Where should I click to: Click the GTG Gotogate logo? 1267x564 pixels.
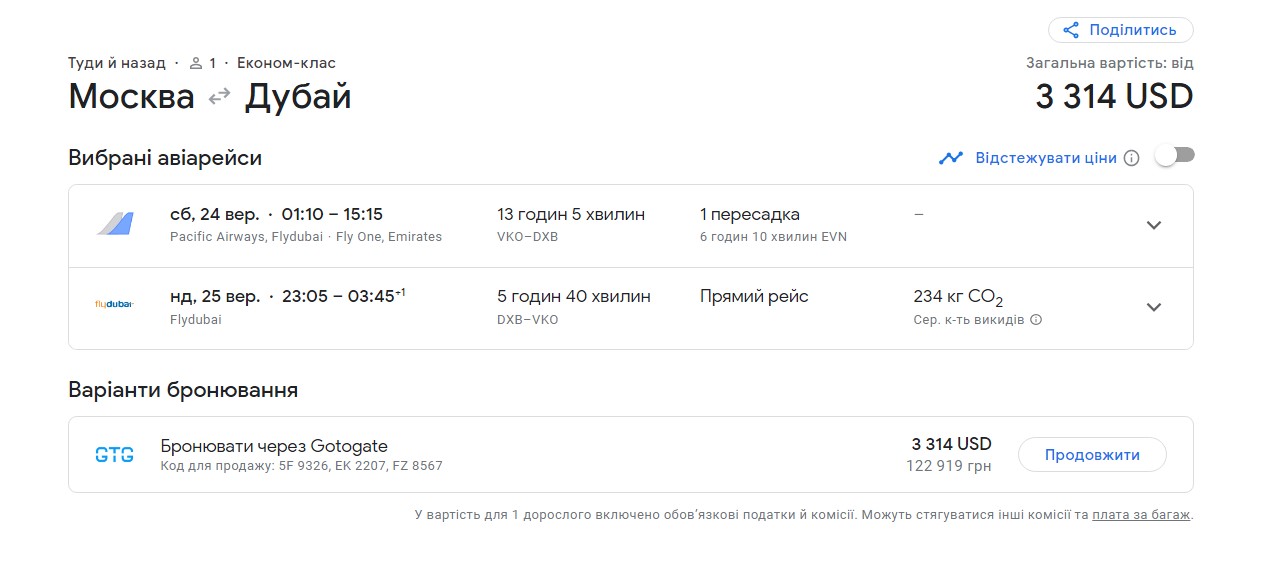pos(114,455)
